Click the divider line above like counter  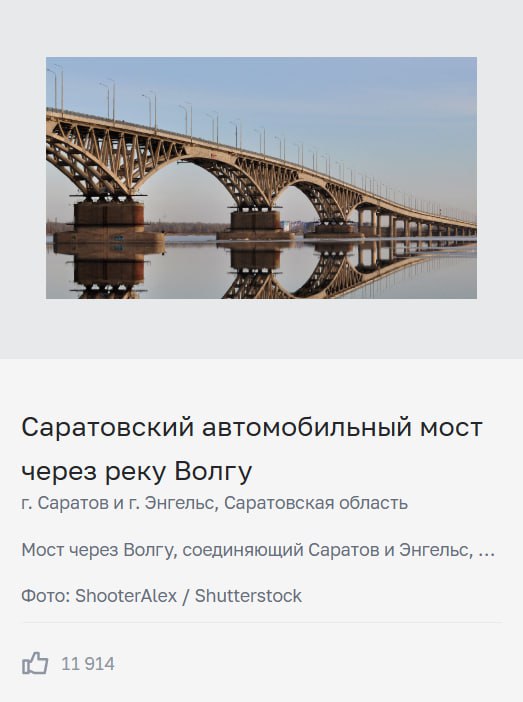coord(262,622)
